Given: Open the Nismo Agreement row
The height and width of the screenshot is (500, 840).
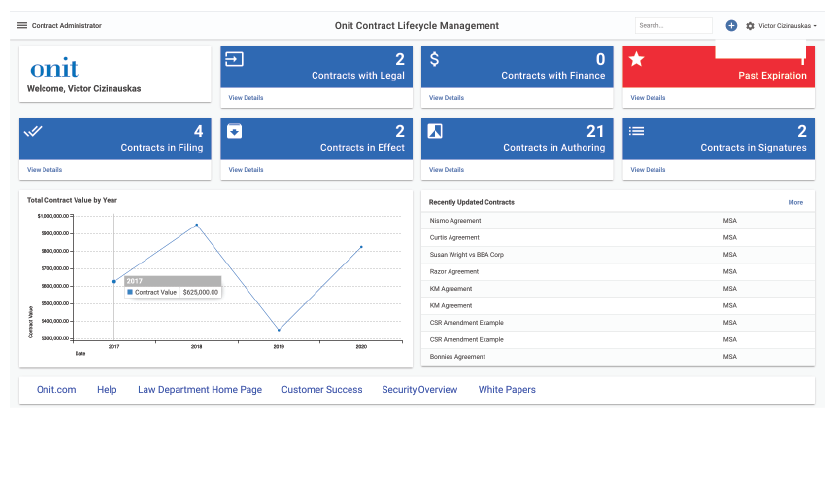Looking at the screenshot, I should coord(618,221).
